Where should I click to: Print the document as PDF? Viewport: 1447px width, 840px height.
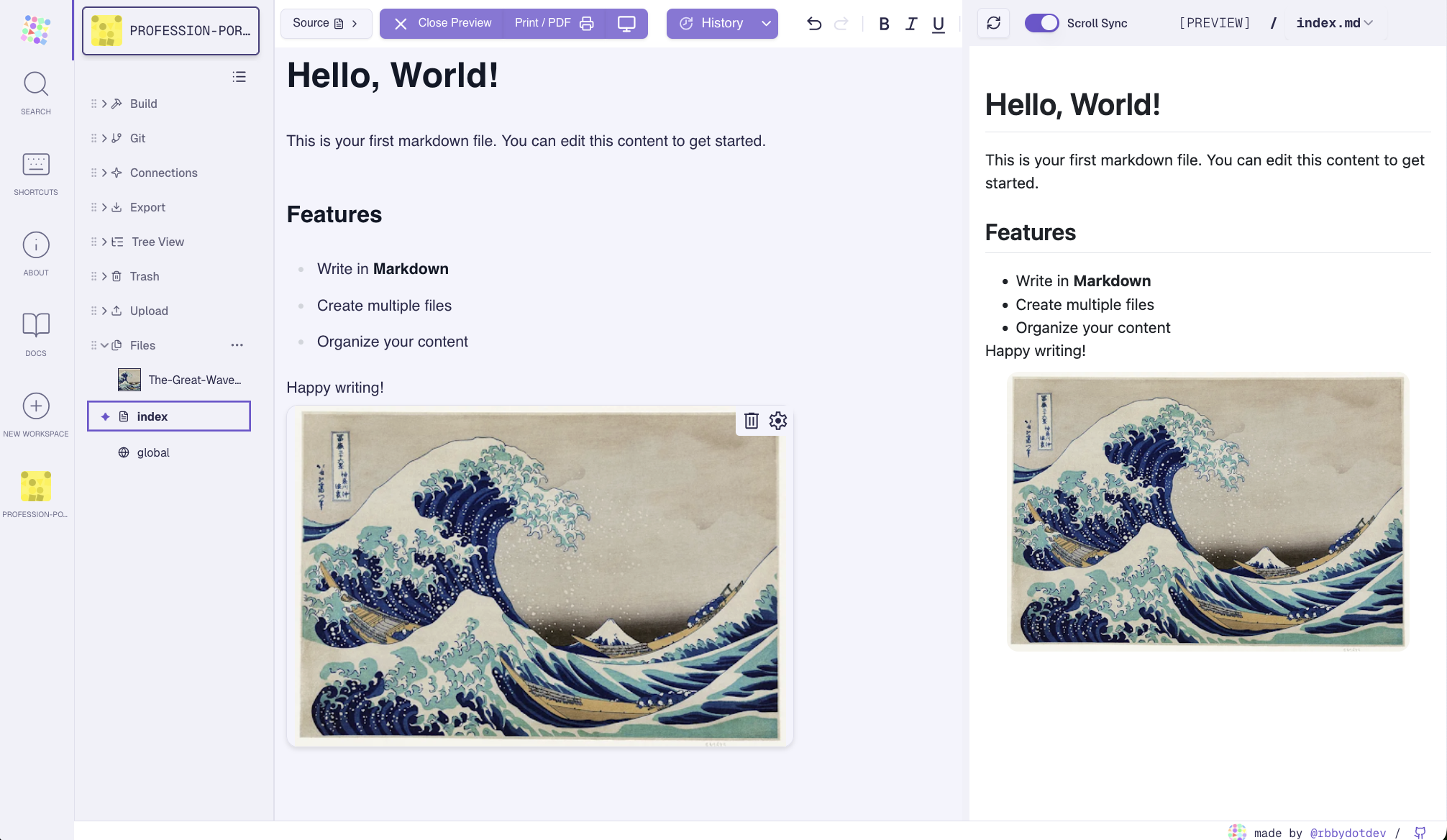tap(549, 22)
